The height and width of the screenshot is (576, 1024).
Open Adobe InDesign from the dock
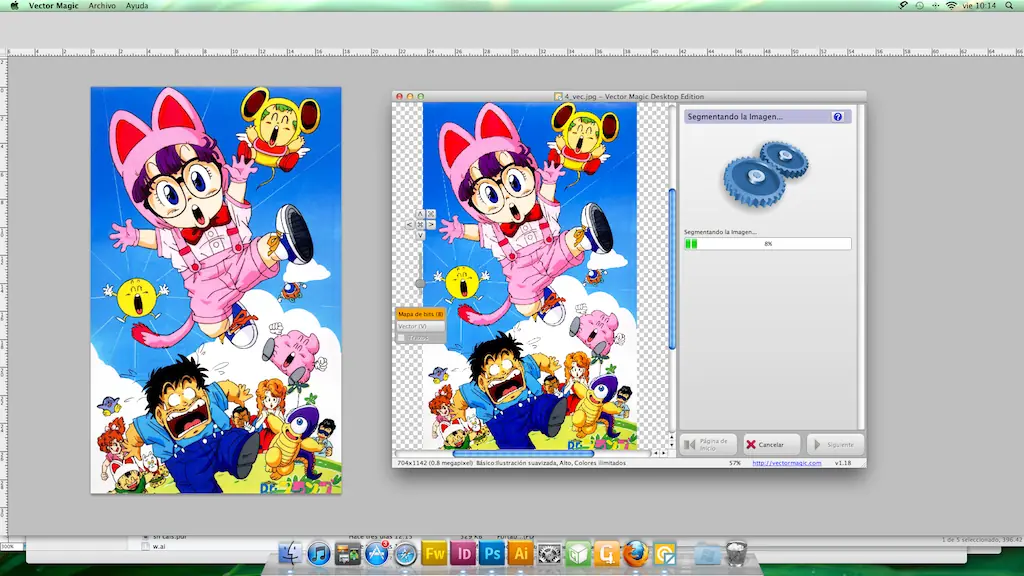(463, 554)
